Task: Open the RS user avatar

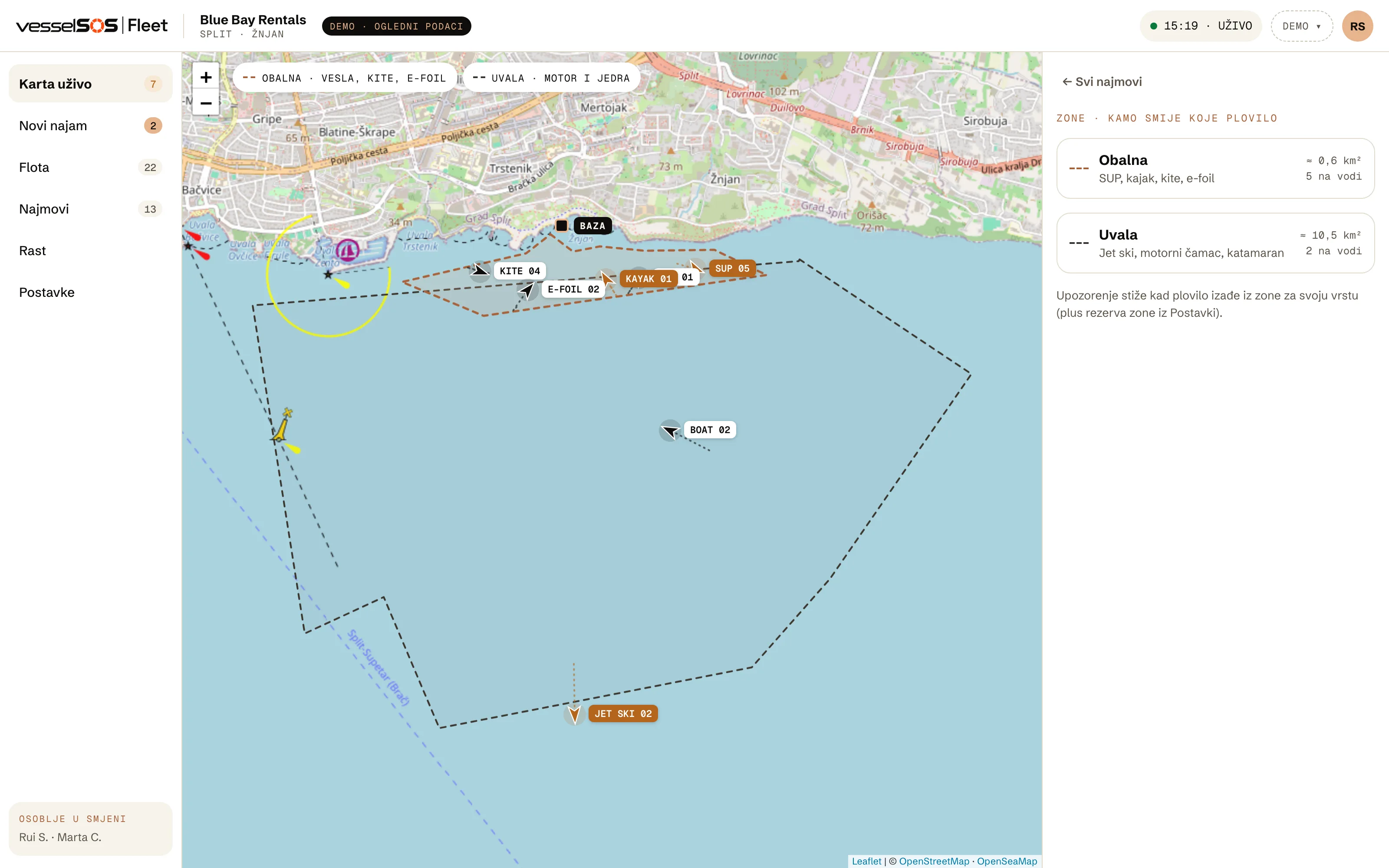Action: (x=1357, y=26)
